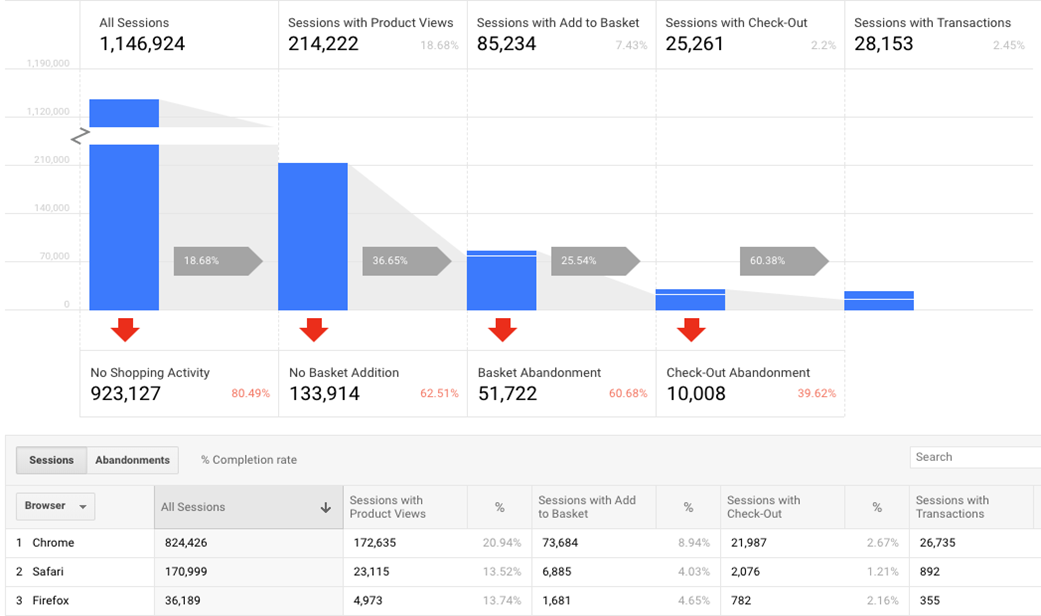Click the 7.43% rate beside 85,234

tap(631, 45)
